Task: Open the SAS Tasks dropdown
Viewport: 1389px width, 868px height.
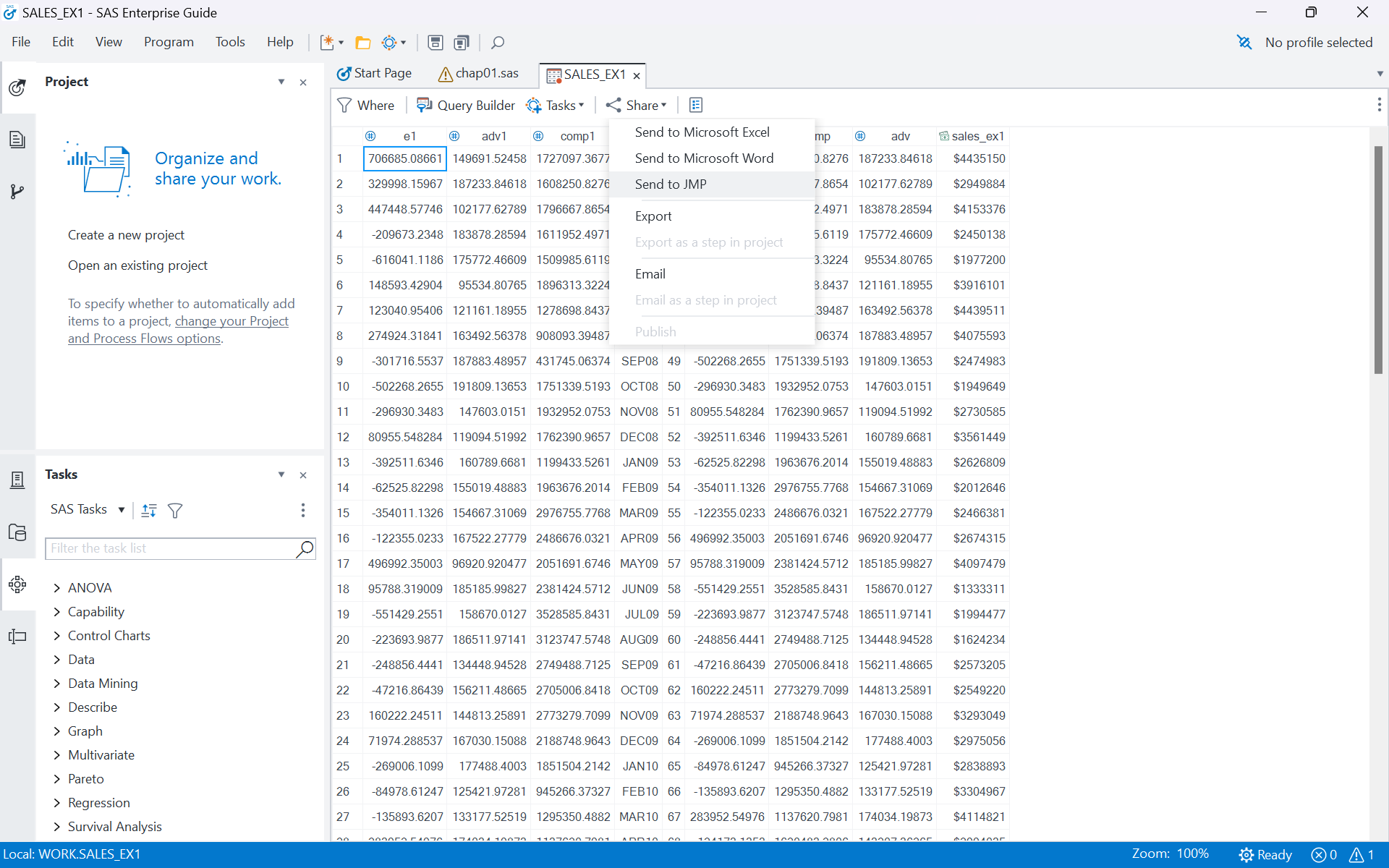Action: coord(87,509)
